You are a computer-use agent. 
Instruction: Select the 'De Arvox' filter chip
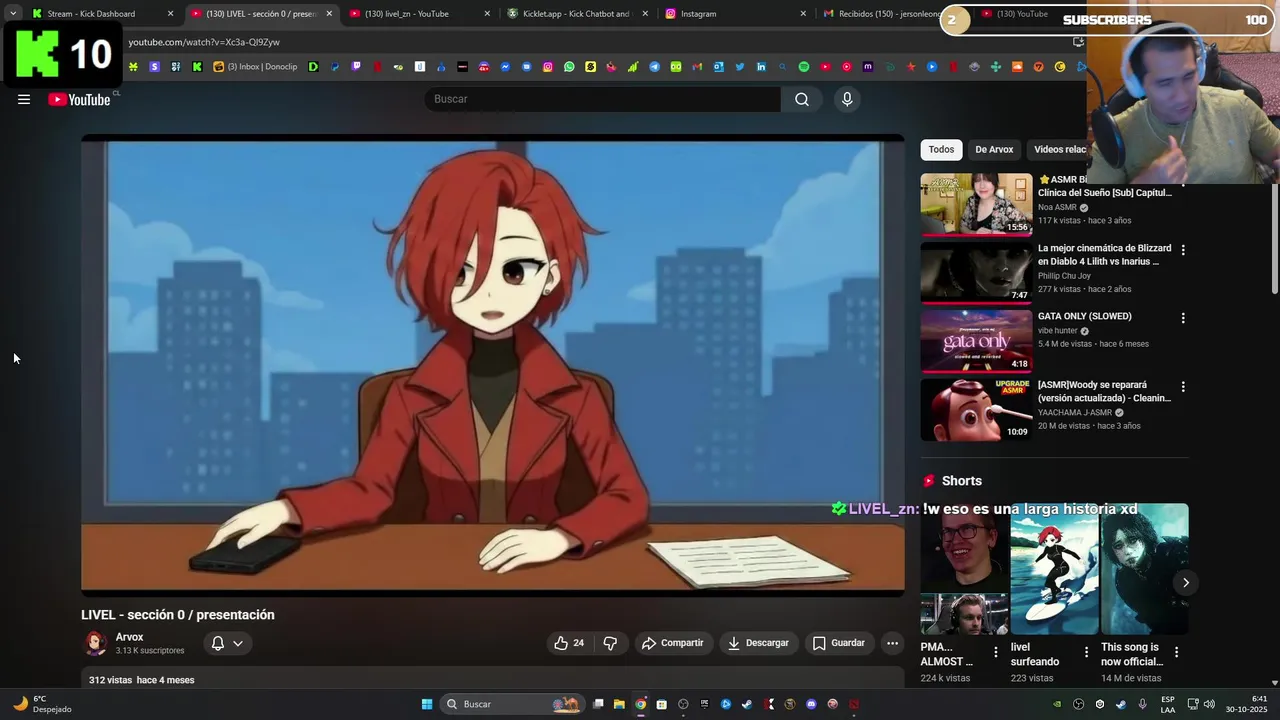point(994,149)
